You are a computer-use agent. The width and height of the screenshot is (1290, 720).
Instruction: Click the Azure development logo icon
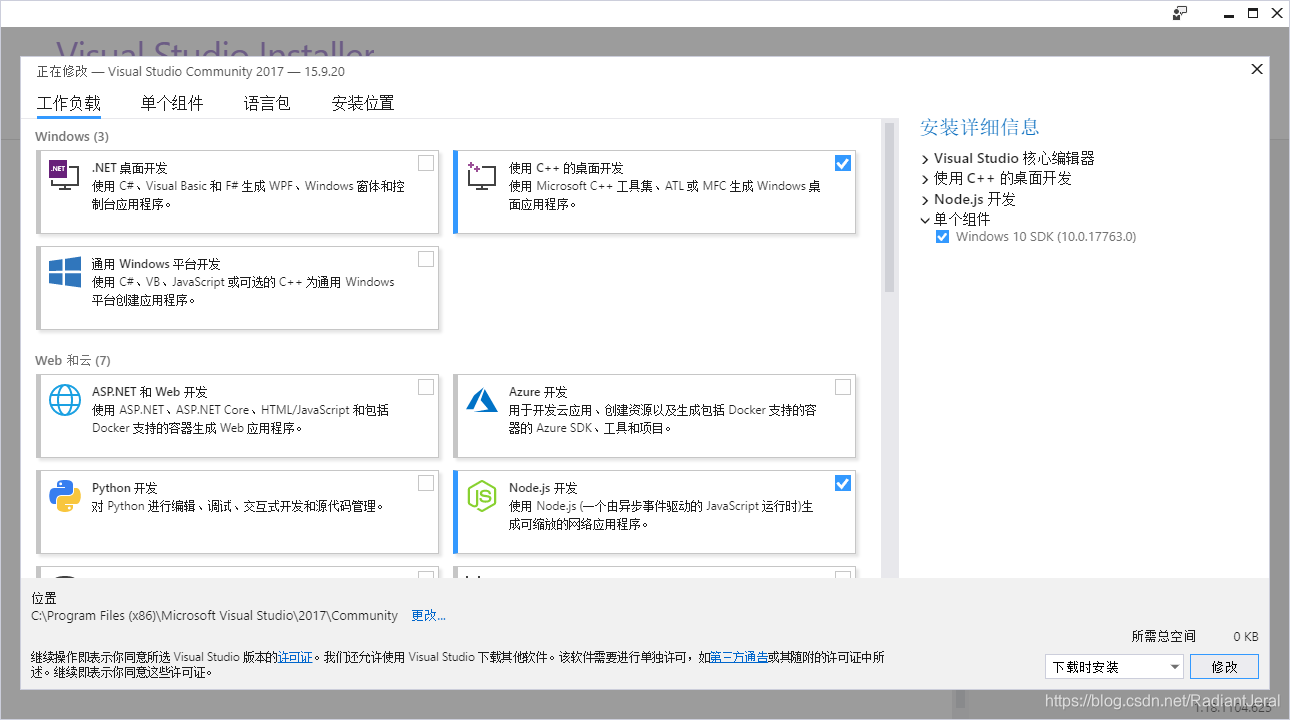coord(482,400)
